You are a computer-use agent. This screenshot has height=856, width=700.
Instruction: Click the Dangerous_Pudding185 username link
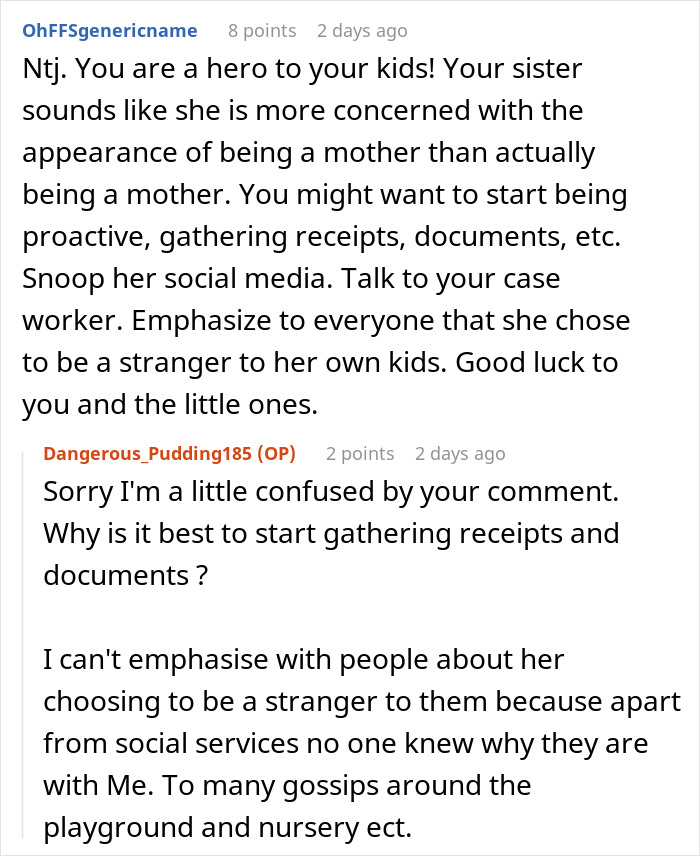[x=148, y=453]
